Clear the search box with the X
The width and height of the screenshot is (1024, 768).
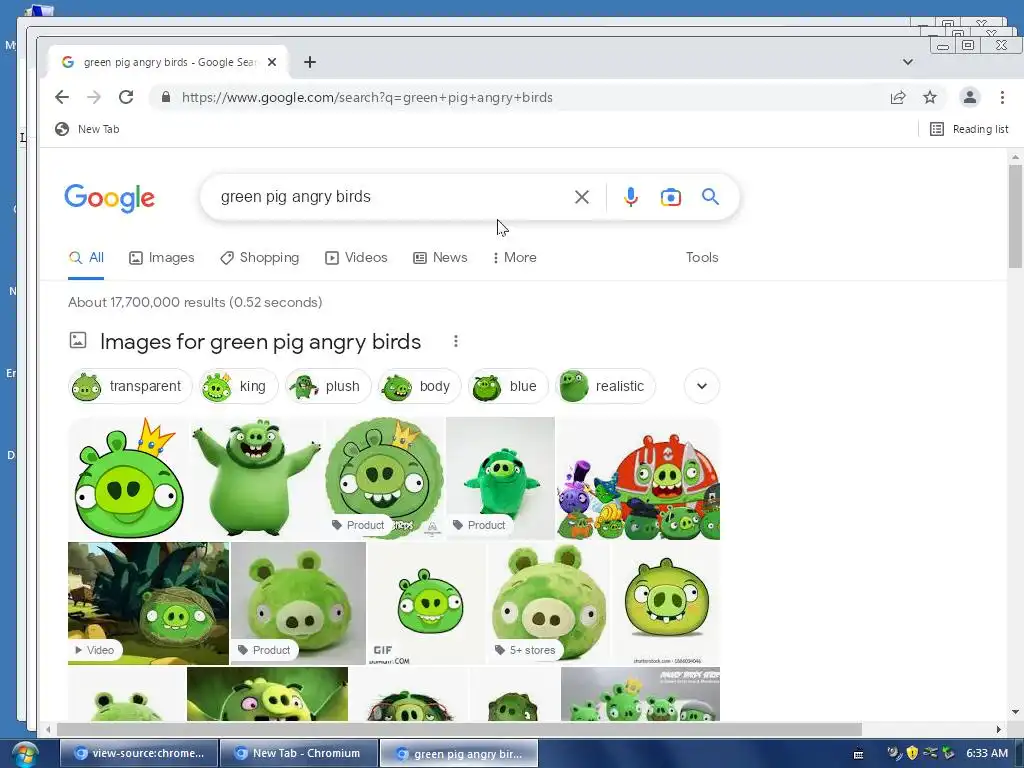pyautogui.click(x=581, y=197)
